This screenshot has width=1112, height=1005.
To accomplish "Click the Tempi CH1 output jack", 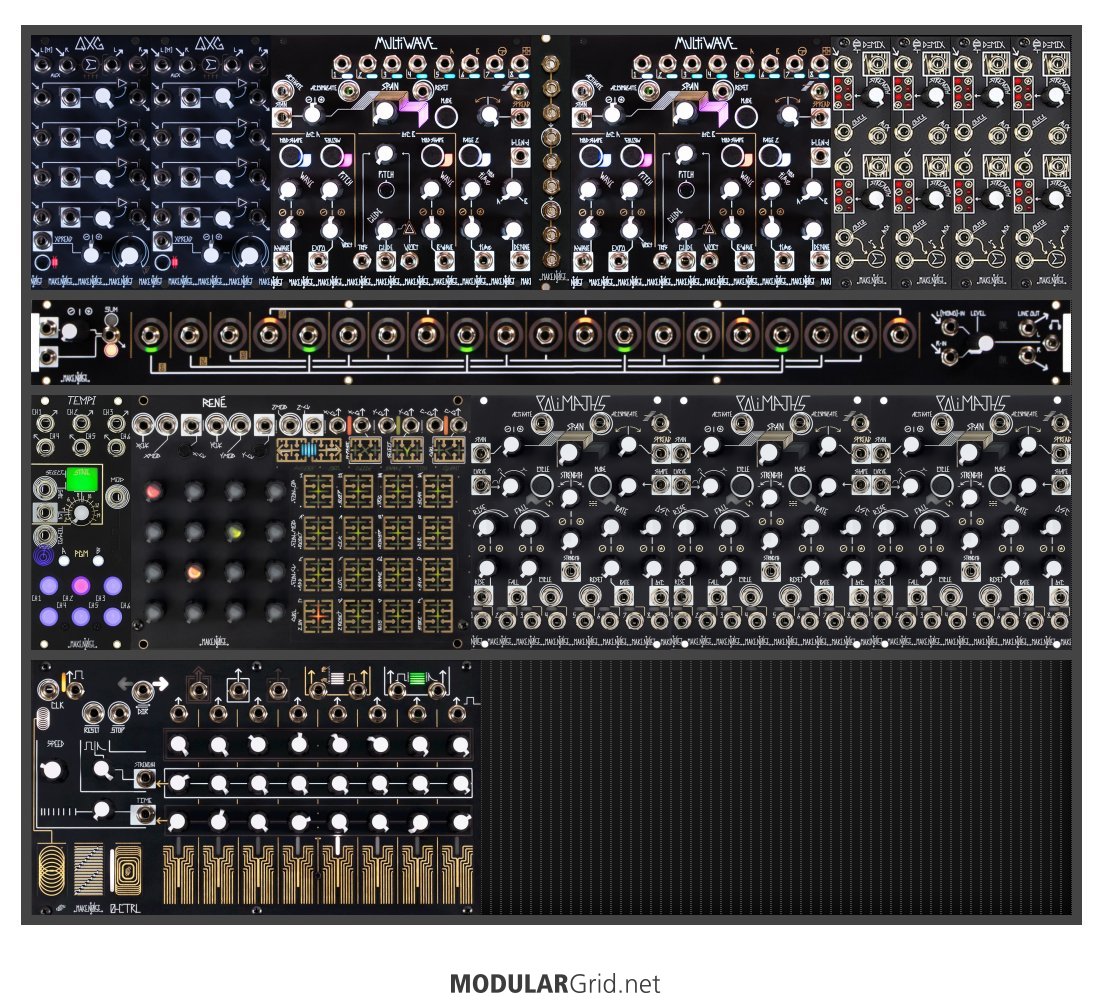I will tap(46, 424).
